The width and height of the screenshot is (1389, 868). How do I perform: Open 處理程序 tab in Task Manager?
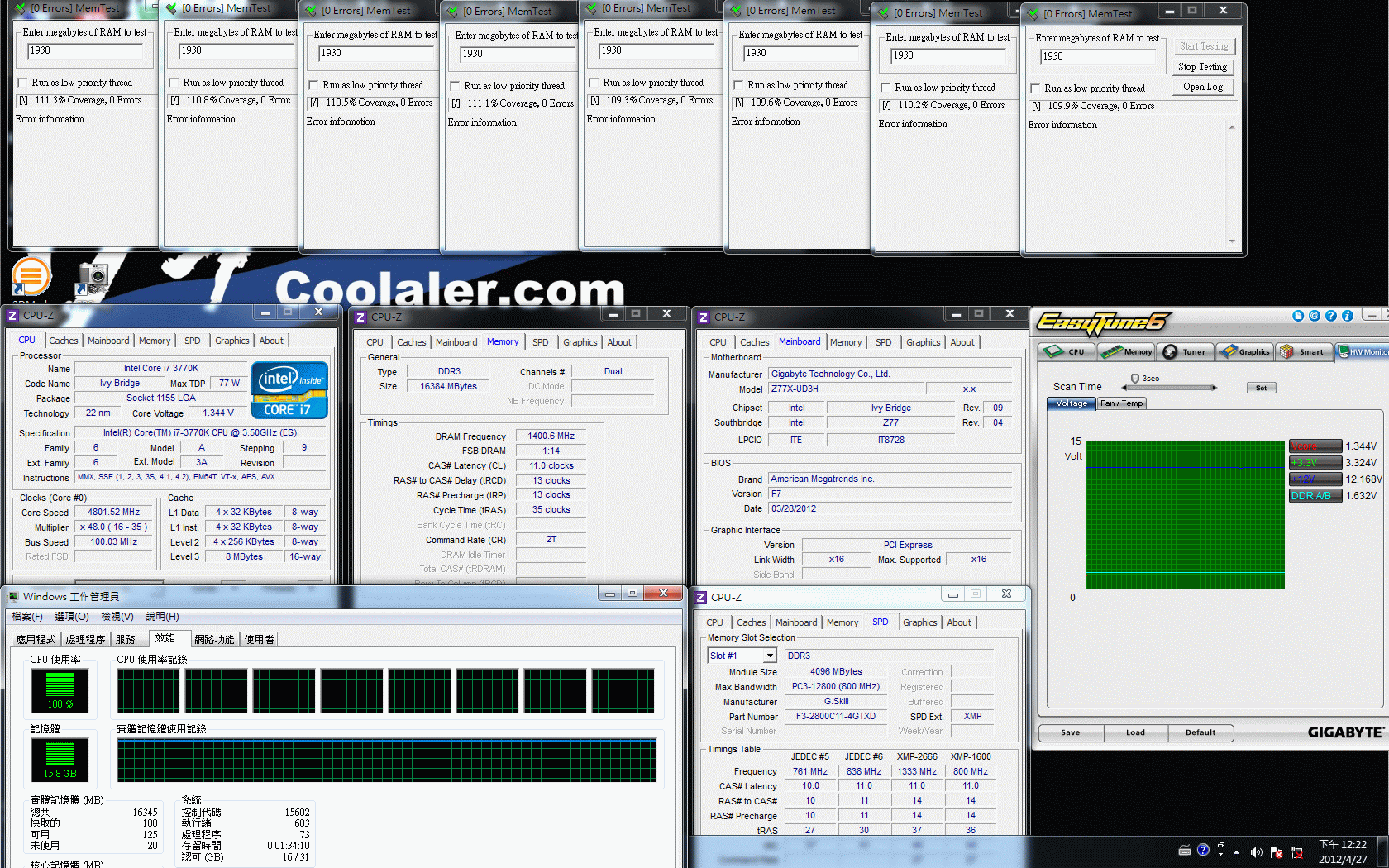point(86,639)
